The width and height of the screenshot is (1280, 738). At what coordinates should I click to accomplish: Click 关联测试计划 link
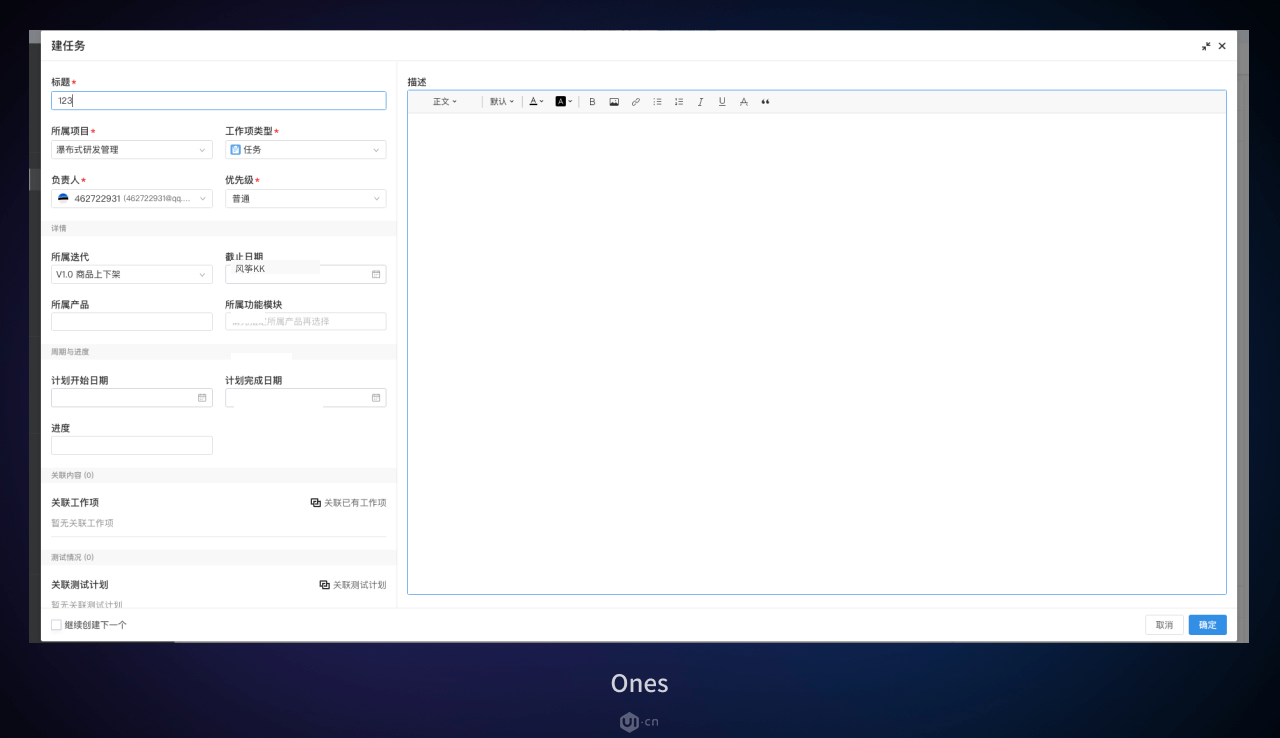(353, 585)
